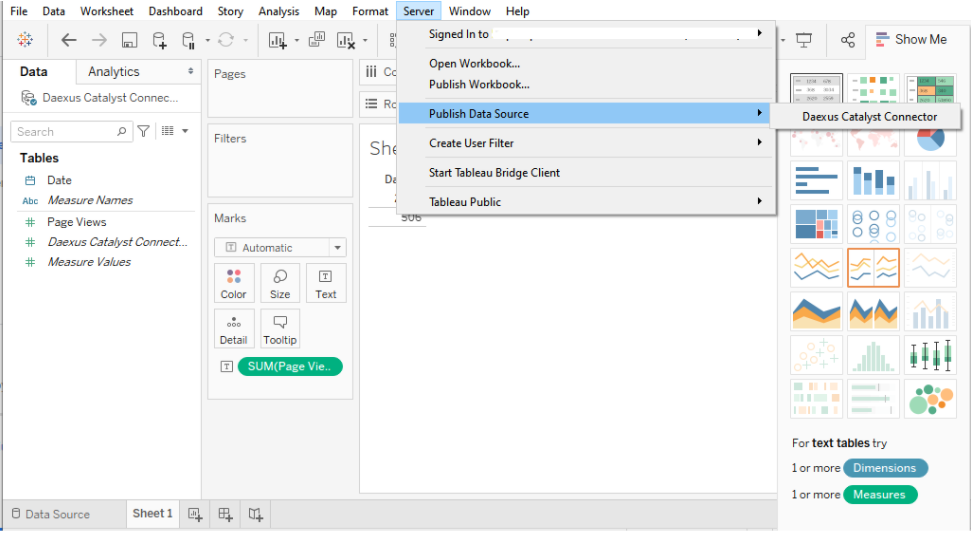Screen dimensions: 971x539
Task: Click the Show Me button
Action: [912, 40]
